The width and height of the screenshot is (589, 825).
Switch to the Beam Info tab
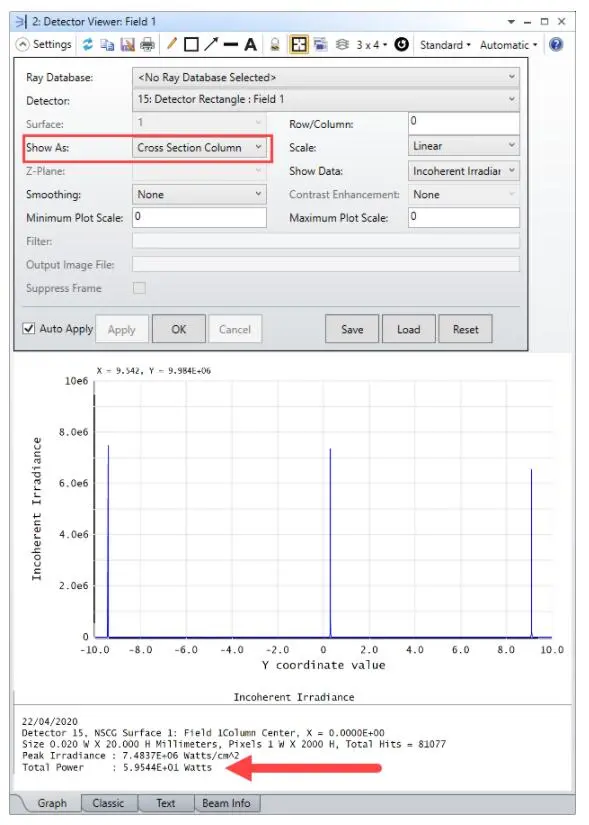click(226, 803)
